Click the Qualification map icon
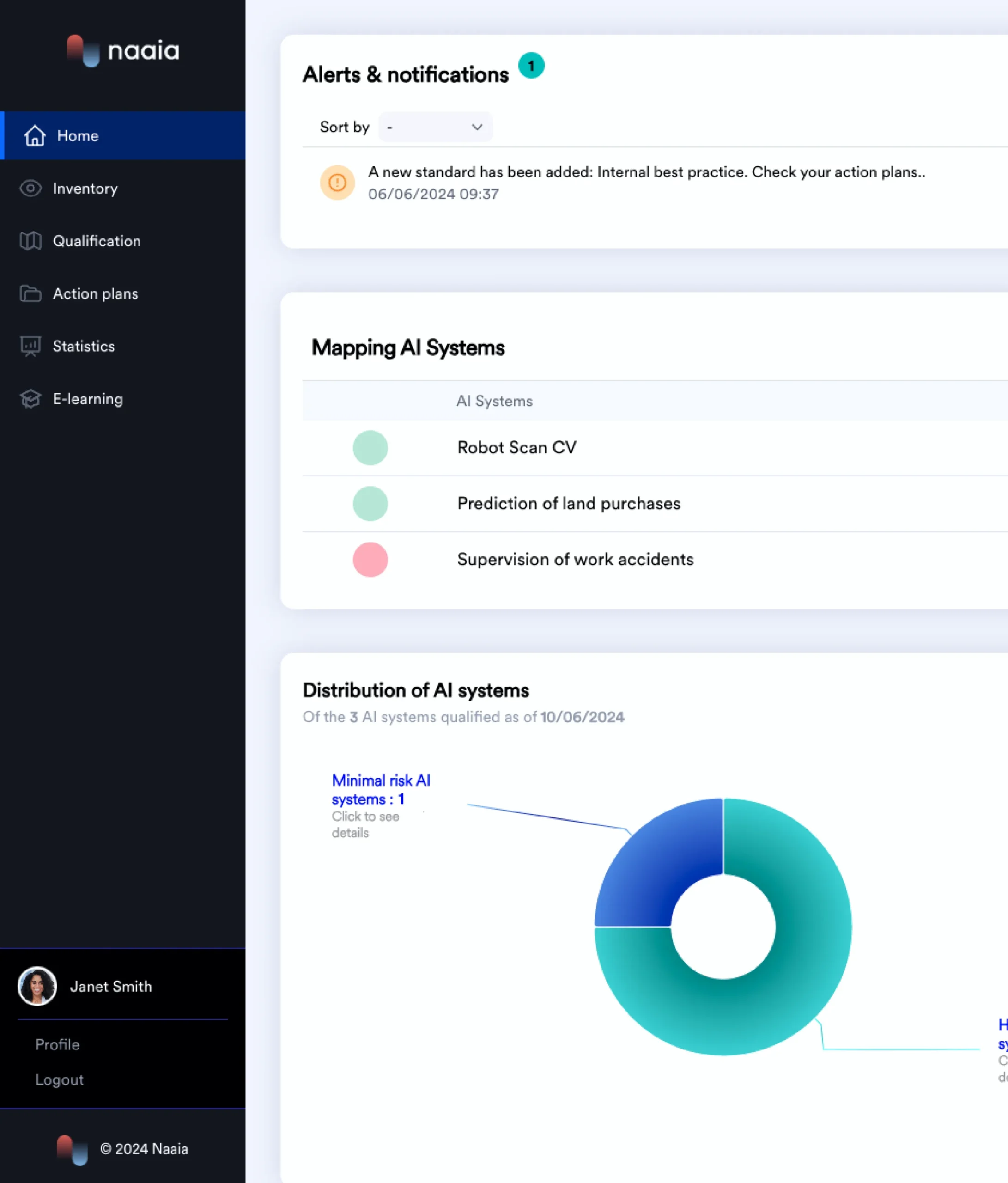Image resolution: width=1008 pixels, height=1183 pixels. click(31, 241)
